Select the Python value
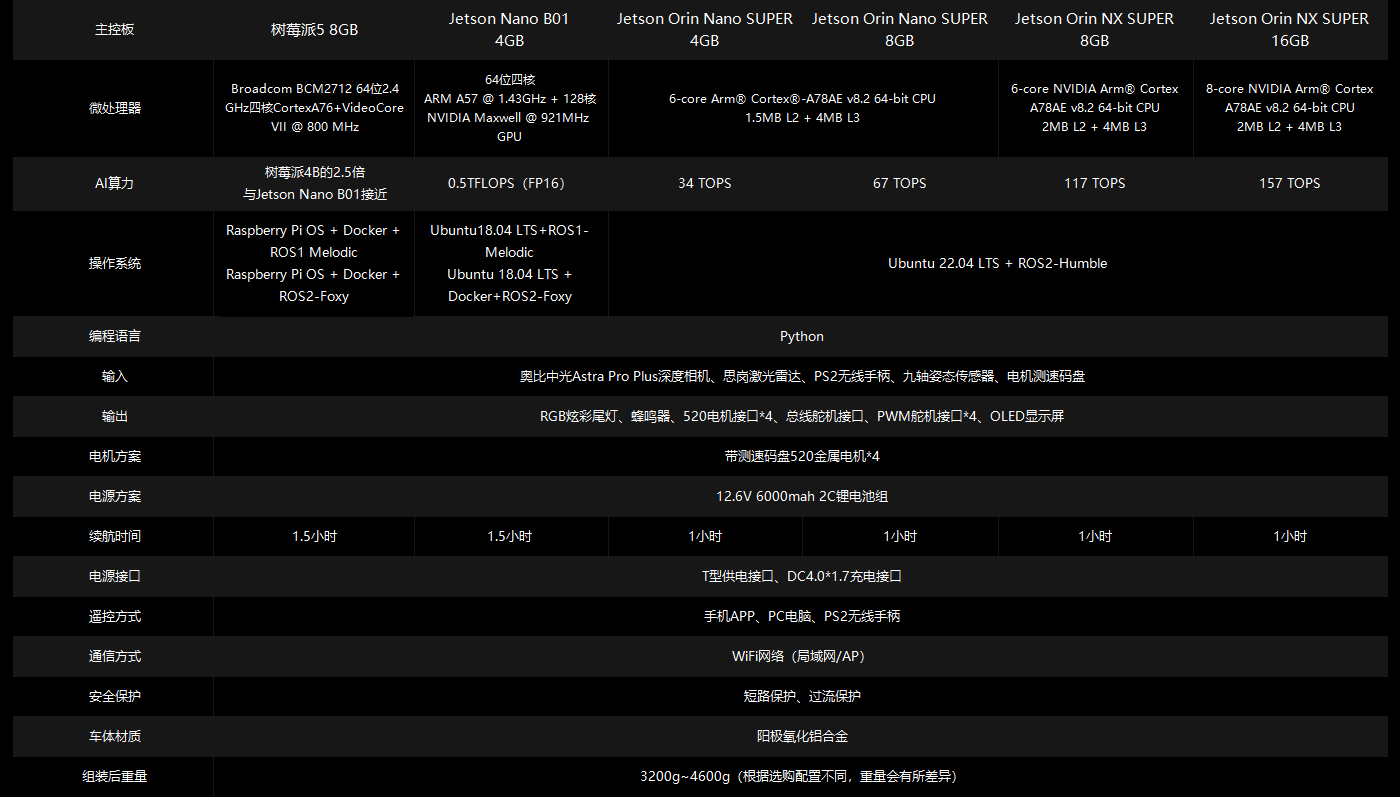1400x797 pixels. (x=802, y=336)
